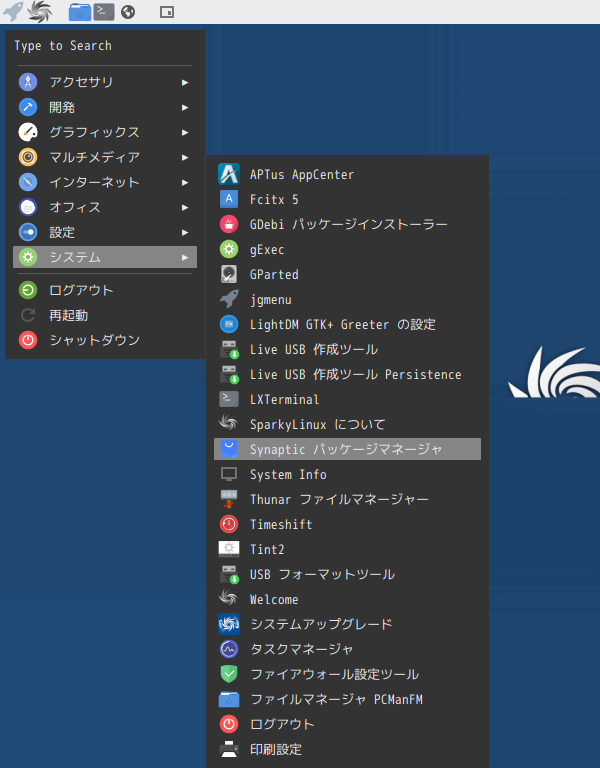Viewport: 600px width, 768px height.
Task: Expand the アクセサリ submenu arrow
Action: pyautogui.click(x=185, y=82)
